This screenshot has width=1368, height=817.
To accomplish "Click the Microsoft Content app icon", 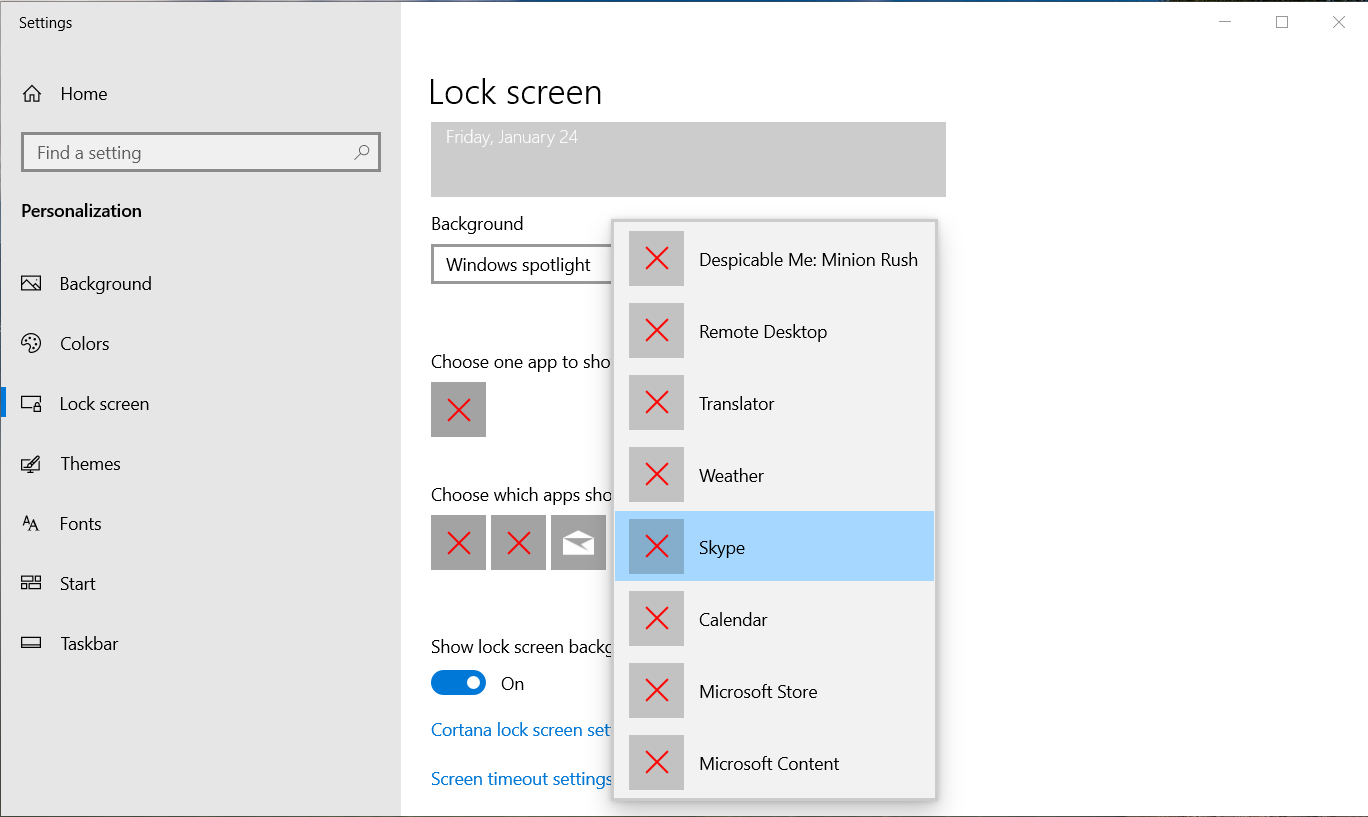I will point(656,763).
